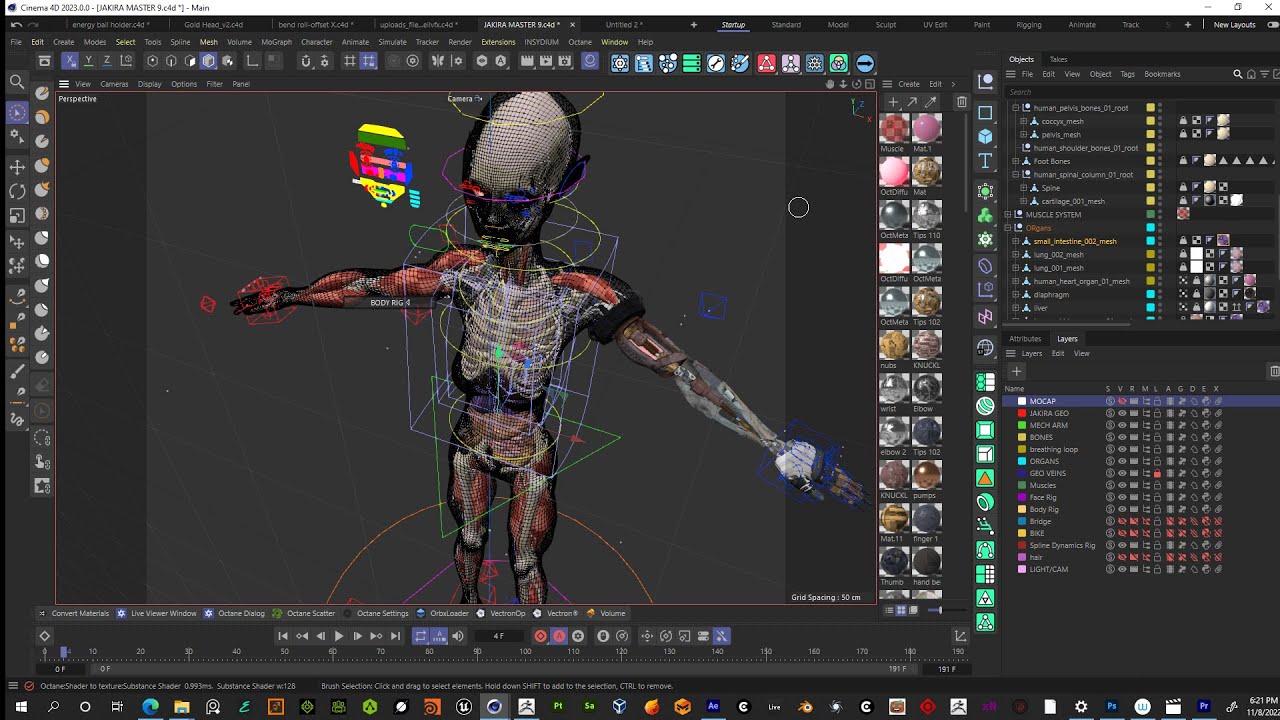Toggle the Z axis lock icon
1280x720 pixels.
[107, 62]
